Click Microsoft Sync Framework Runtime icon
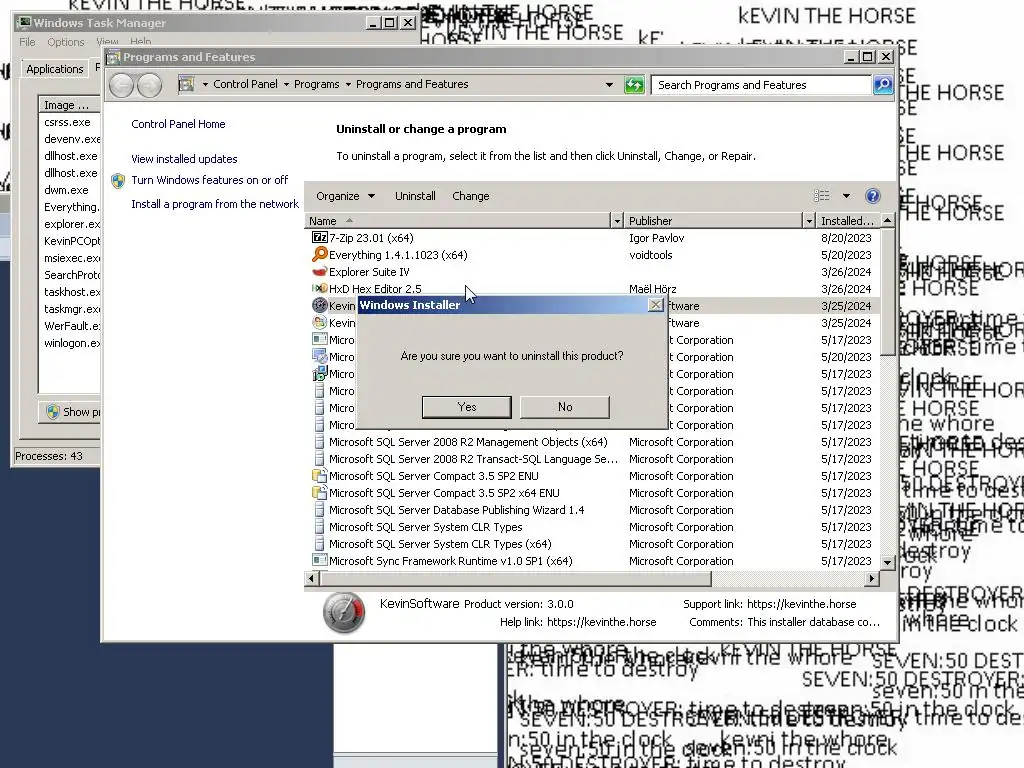Image resolution: width=1024 pixels, height=768 pixels. point(319,560)
